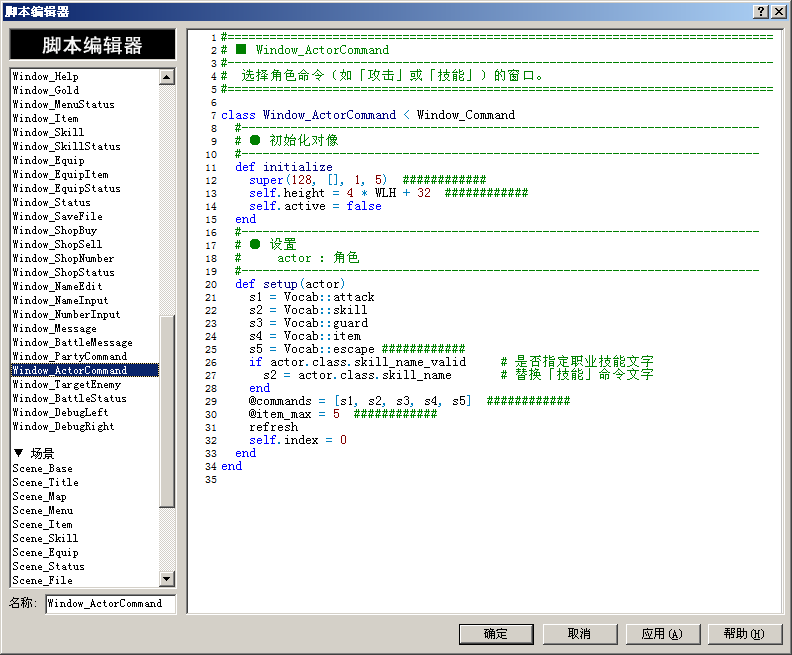This screenshot has width=792, height=655.
Task: Close the script editor window
Action: (778, 11)
